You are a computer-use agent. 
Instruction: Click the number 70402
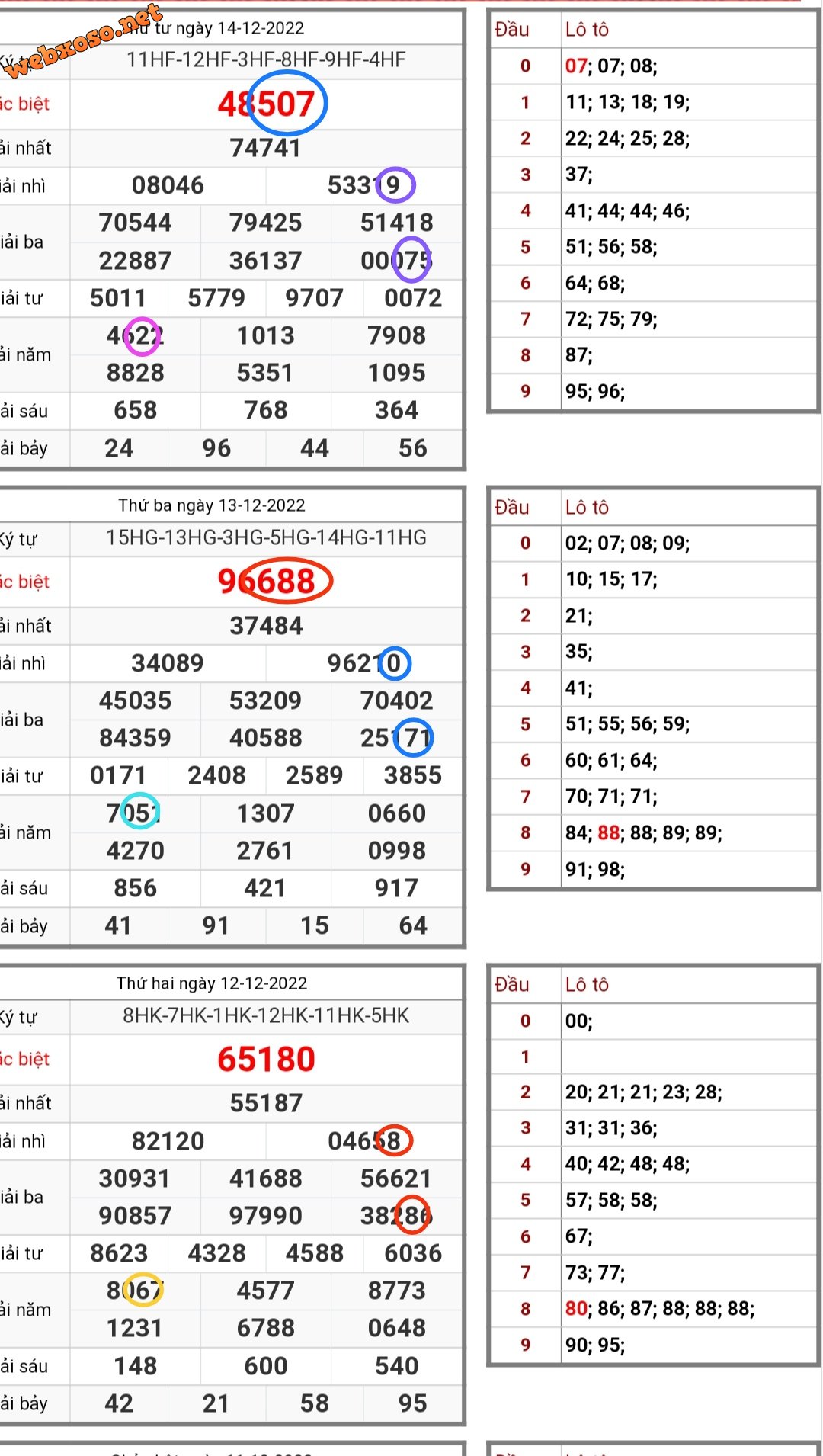pyautogui.click(x=397, y=701)
